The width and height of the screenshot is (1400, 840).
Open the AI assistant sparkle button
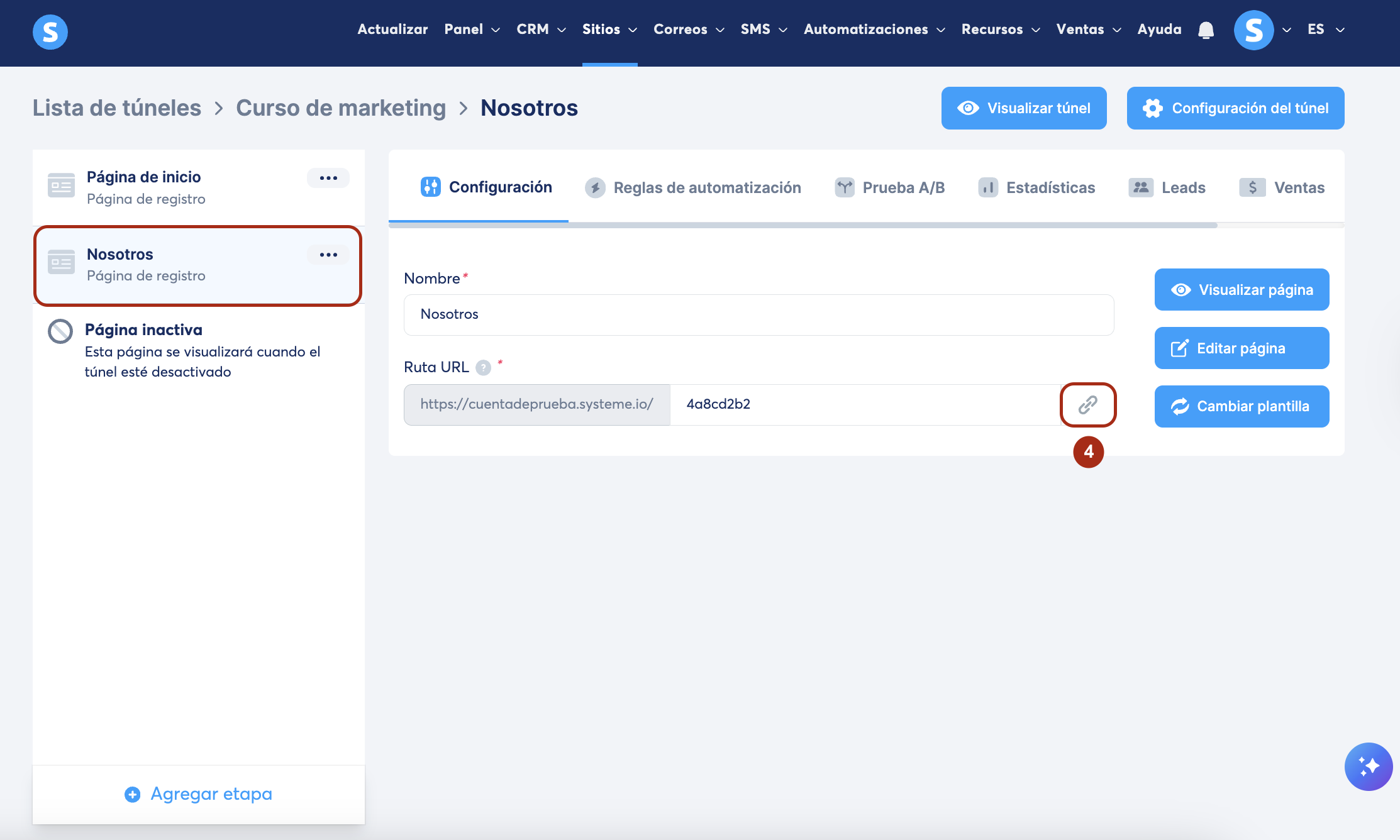pyautogui.click(x=1368, y=766)
